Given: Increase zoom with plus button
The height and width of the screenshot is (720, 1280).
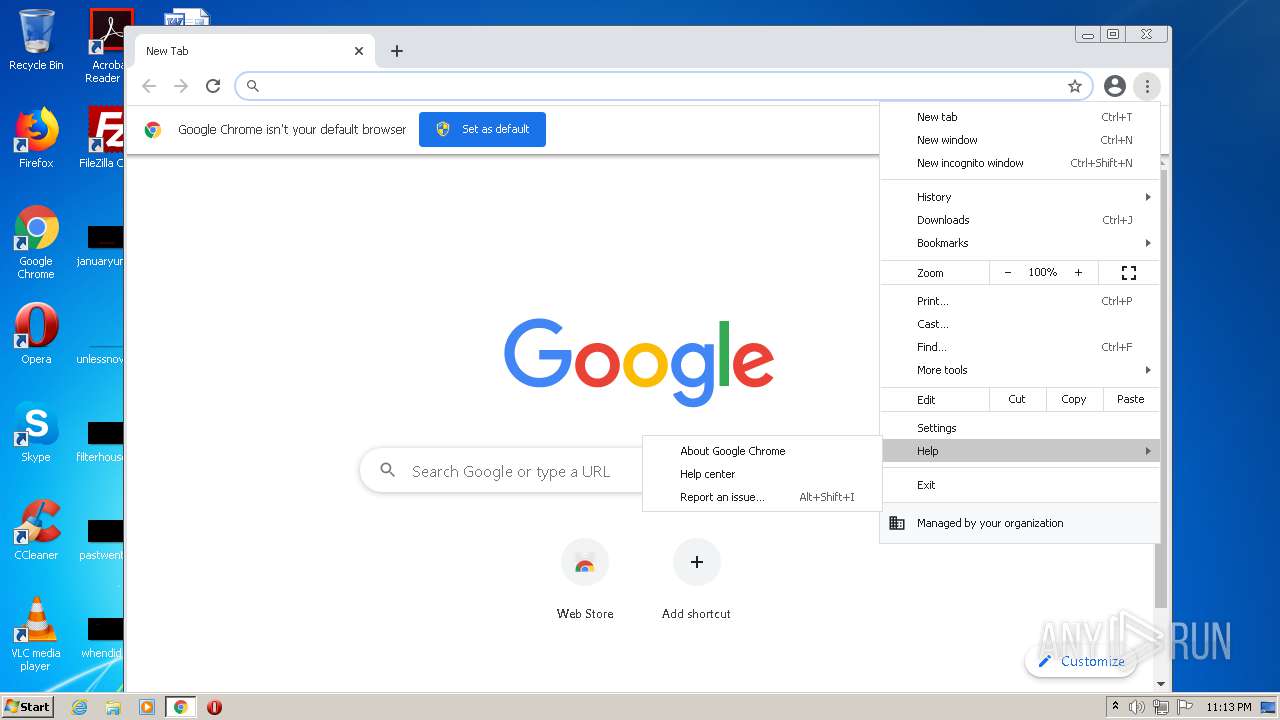Looking at the screenshot, I should tap(1078, 273).
